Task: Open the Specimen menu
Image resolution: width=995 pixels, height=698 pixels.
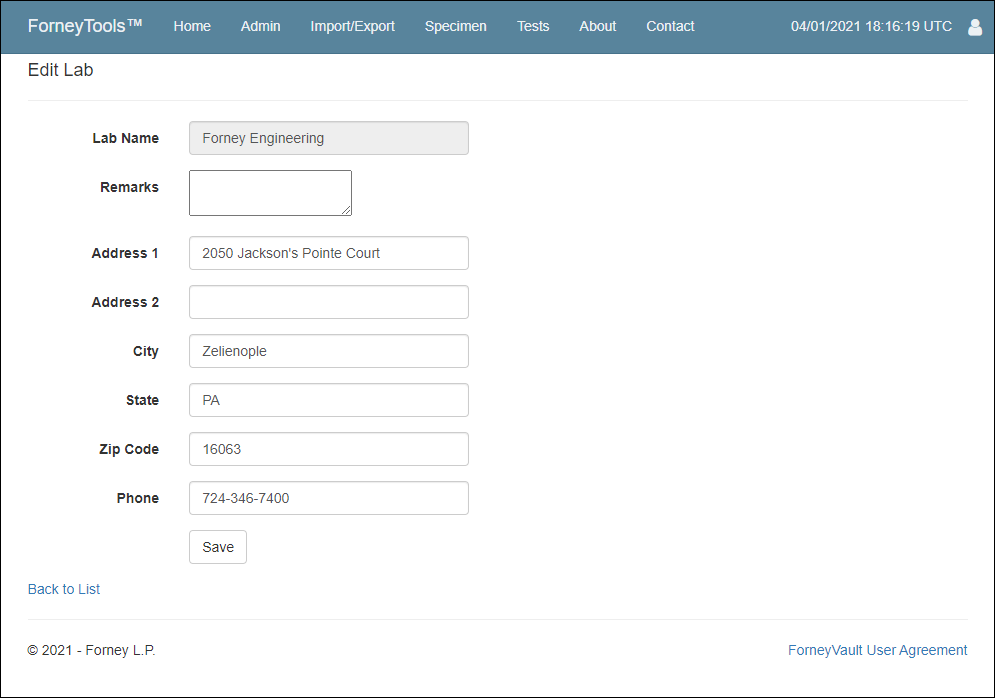Action: (456, 26)
